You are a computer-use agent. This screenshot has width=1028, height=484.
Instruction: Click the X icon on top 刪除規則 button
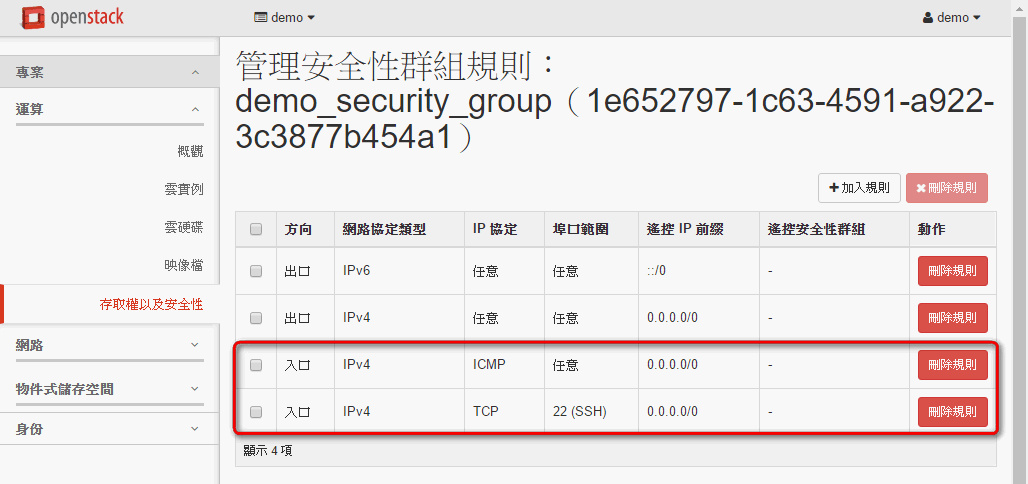(x=920, y=188)
